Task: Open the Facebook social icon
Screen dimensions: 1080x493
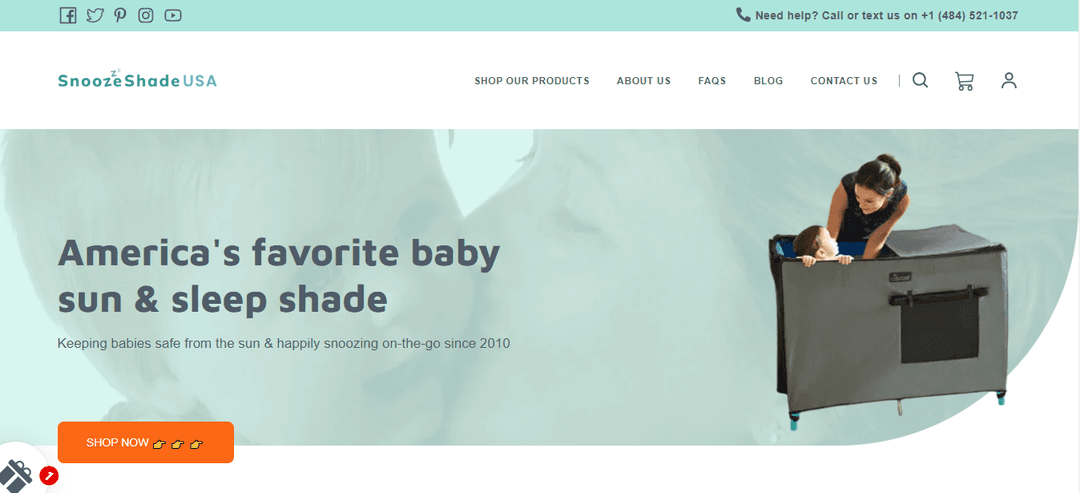Action: tap(68, 15)
